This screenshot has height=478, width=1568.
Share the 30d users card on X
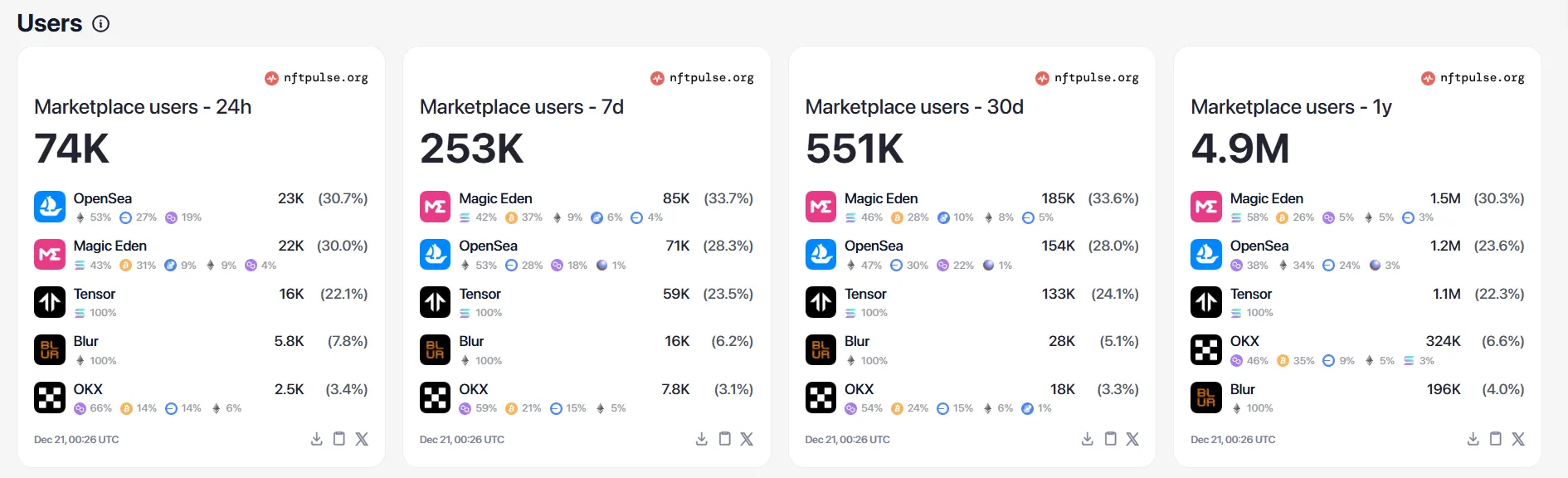coord(1132,439)
